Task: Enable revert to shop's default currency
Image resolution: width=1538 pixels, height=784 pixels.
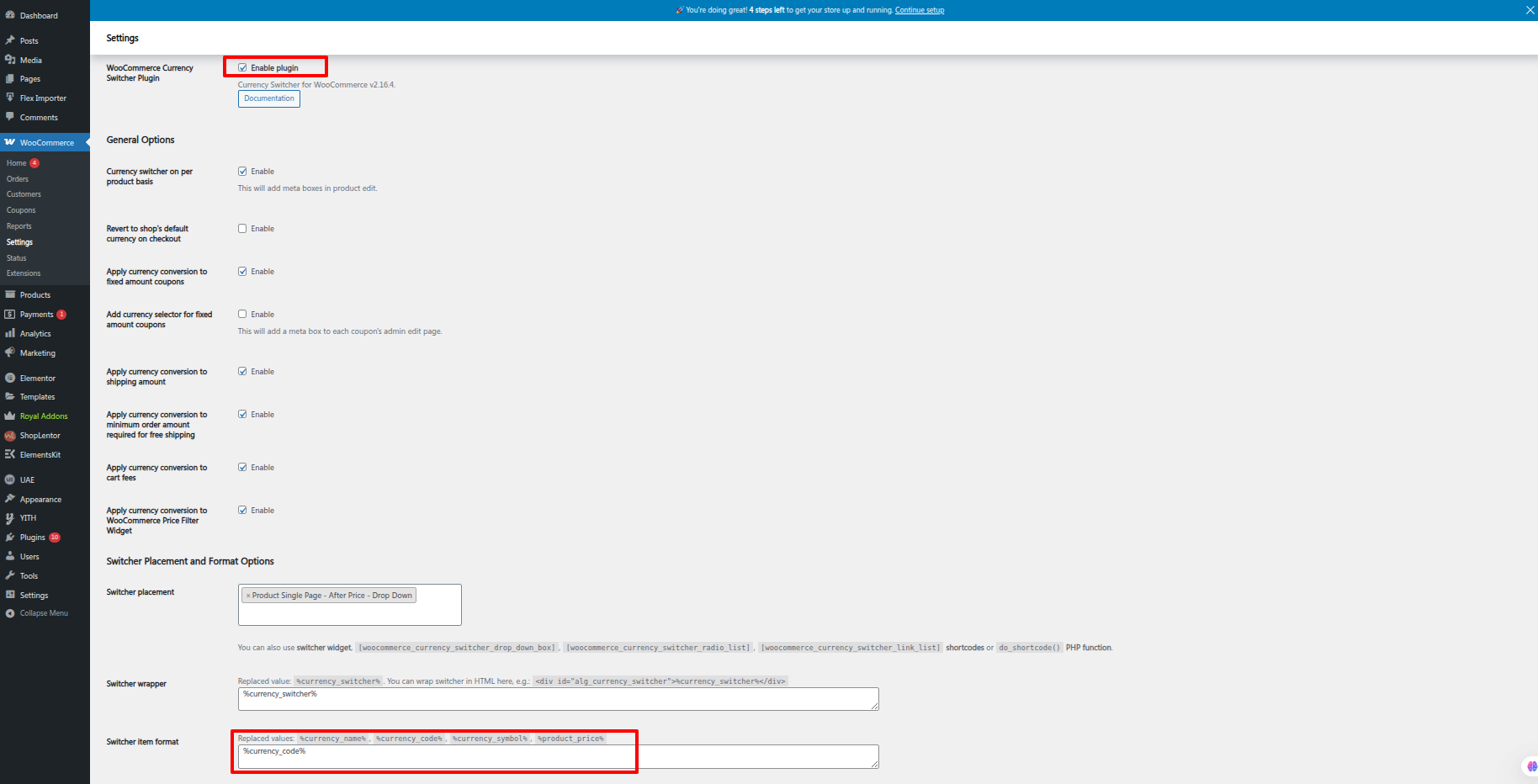Action: [x=242, y=229]
